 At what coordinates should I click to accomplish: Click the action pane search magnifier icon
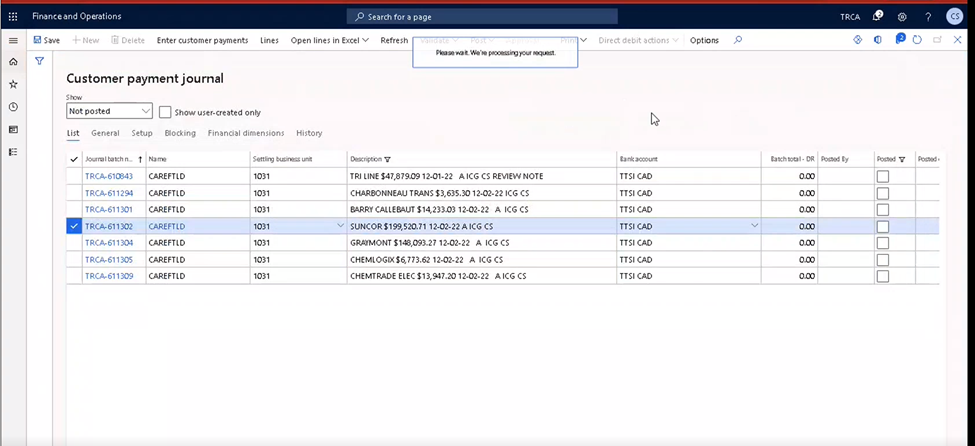[x=738, y=40]
